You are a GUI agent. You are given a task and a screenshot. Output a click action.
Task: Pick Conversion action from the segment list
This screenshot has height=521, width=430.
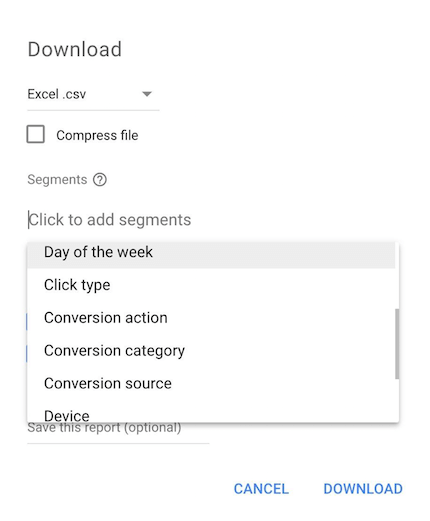coord(211,318)
